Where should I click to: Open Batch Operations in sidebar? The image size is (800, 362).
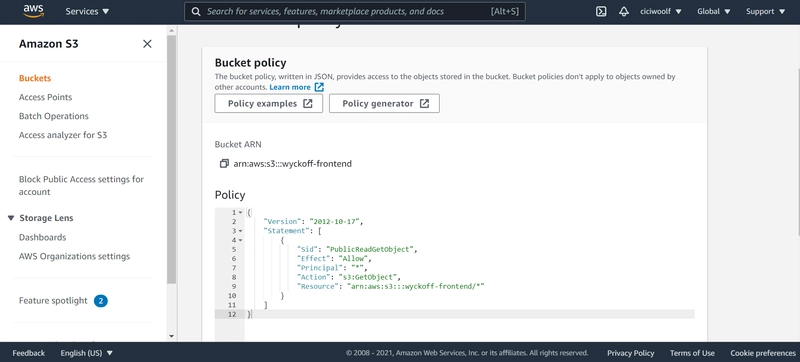(x=54, y=116)
